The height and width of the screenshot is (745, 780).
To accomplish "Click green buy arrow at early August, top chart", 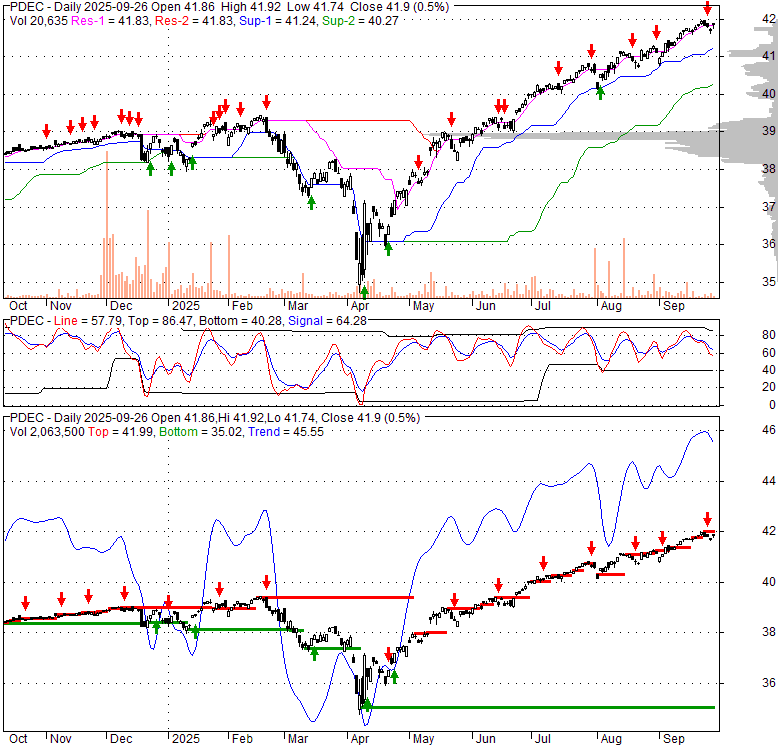I will pyautogui.click(x=600, y=93).
